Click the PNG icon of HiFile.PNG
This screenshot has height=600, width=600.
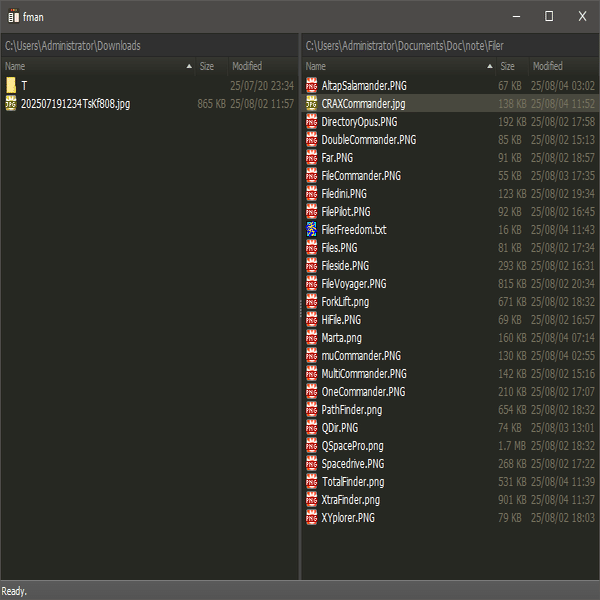(311, 320)
